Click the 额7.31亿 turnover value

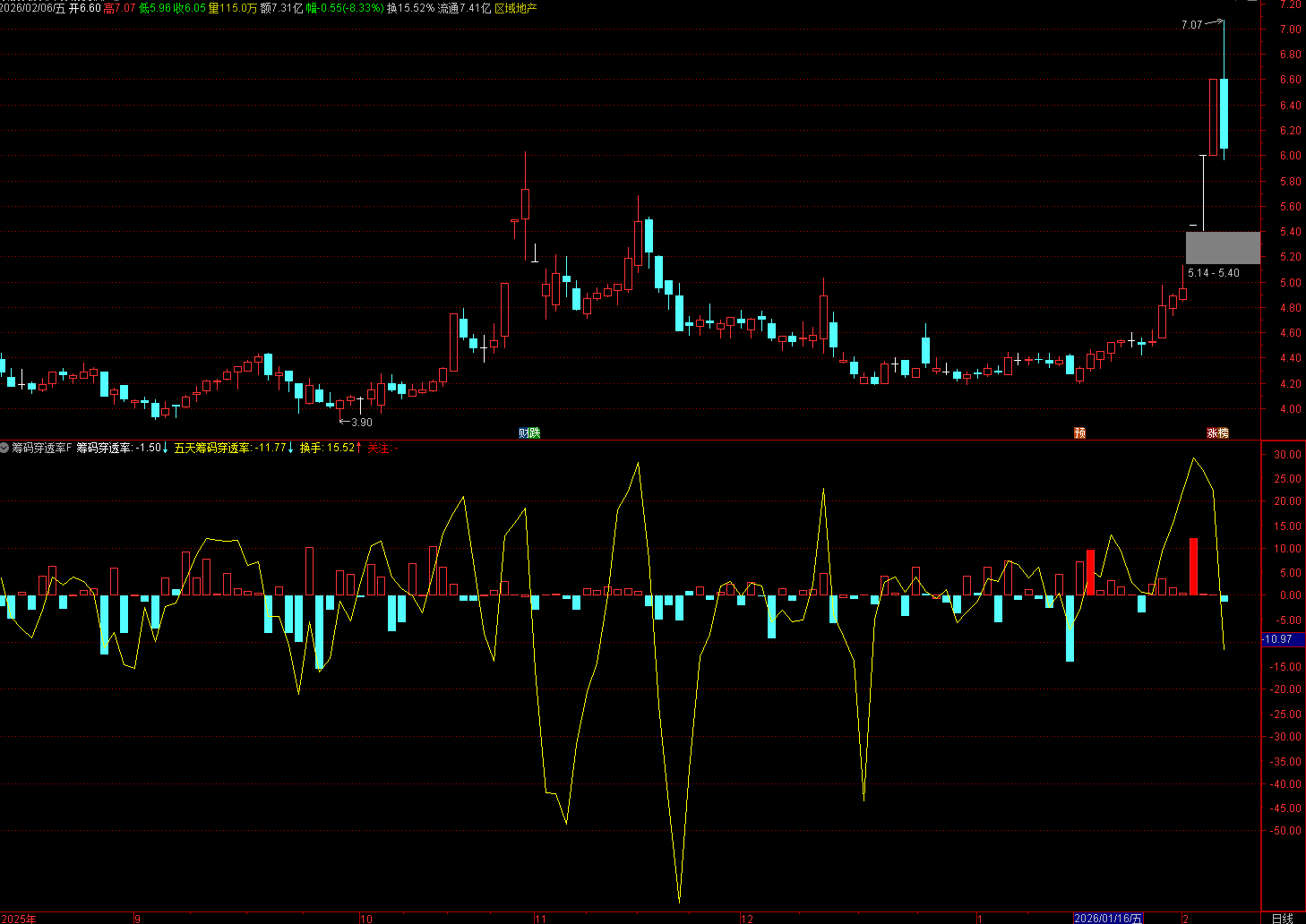tap(281, 8)
